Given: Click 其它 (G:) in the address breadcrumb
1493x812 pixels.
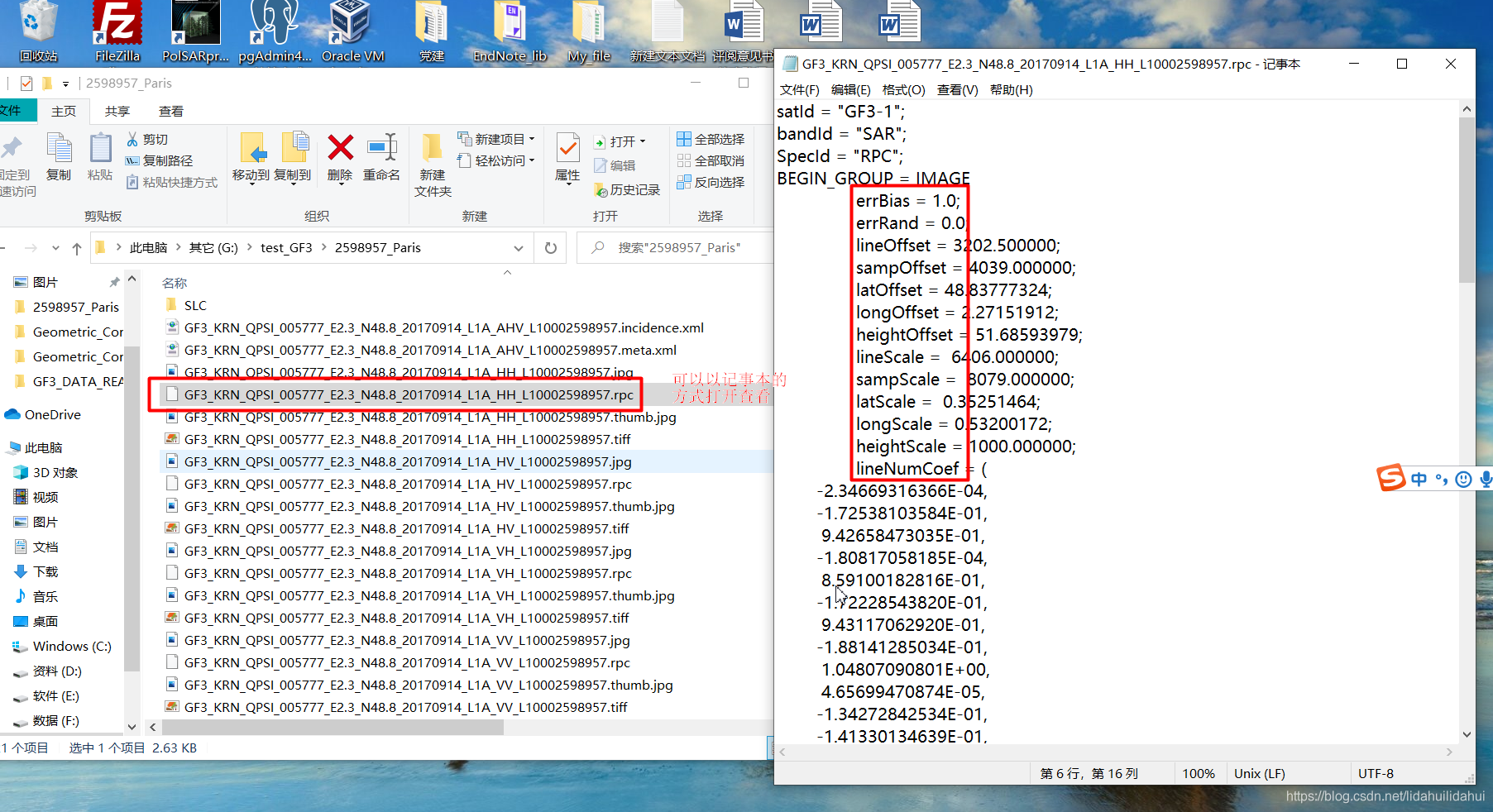Looking at the screenshot, I should click(x=213, y=248).
